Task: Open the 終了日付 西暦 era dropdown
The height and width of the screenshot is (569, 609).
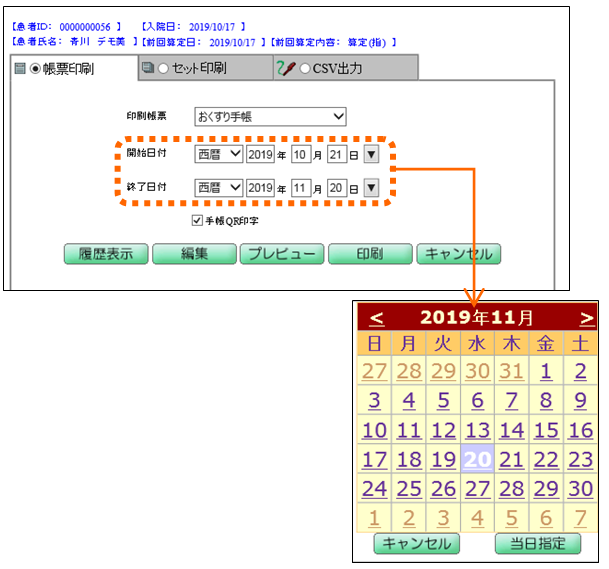Action: pos(218,187)
